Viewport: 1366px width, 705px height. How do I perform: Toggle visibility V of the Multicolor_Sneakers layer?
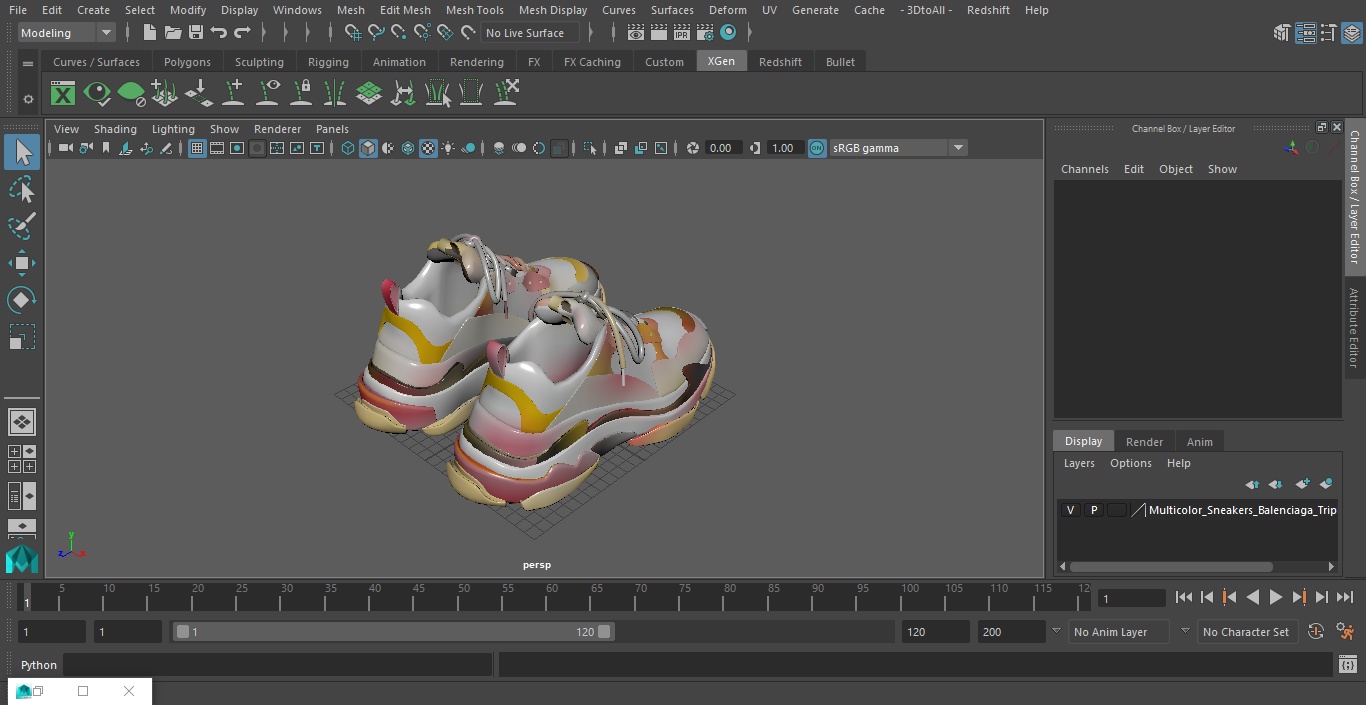click(x=1070, y=510)
